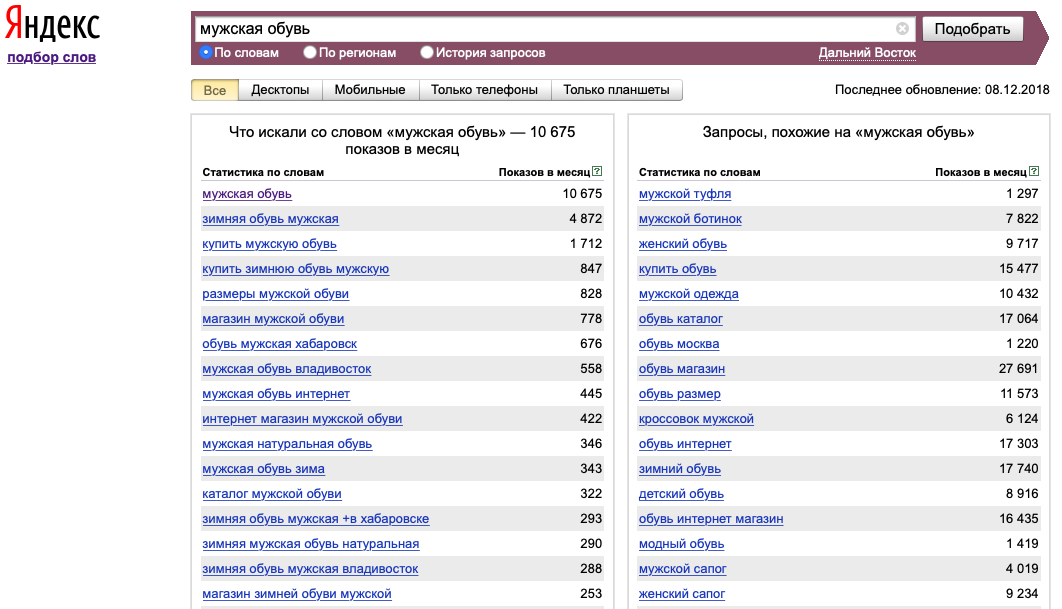Click the Яндекс logo
The height and width of the screenshot is (609, 1062).
[53, 24]
